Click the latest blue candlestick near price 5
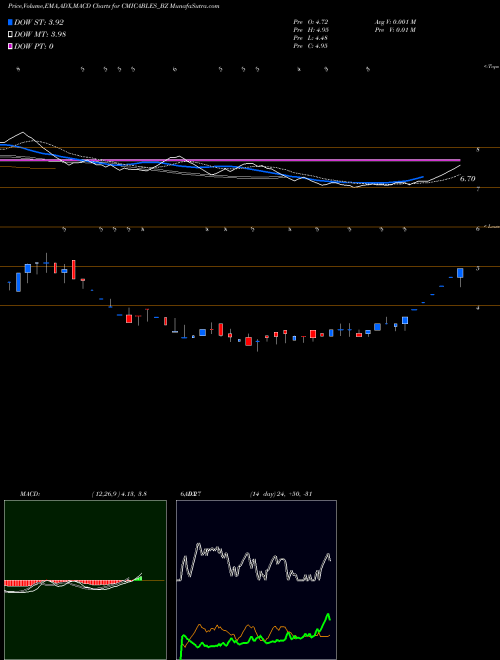The image size is (500, 660). [x=460, y=273]
